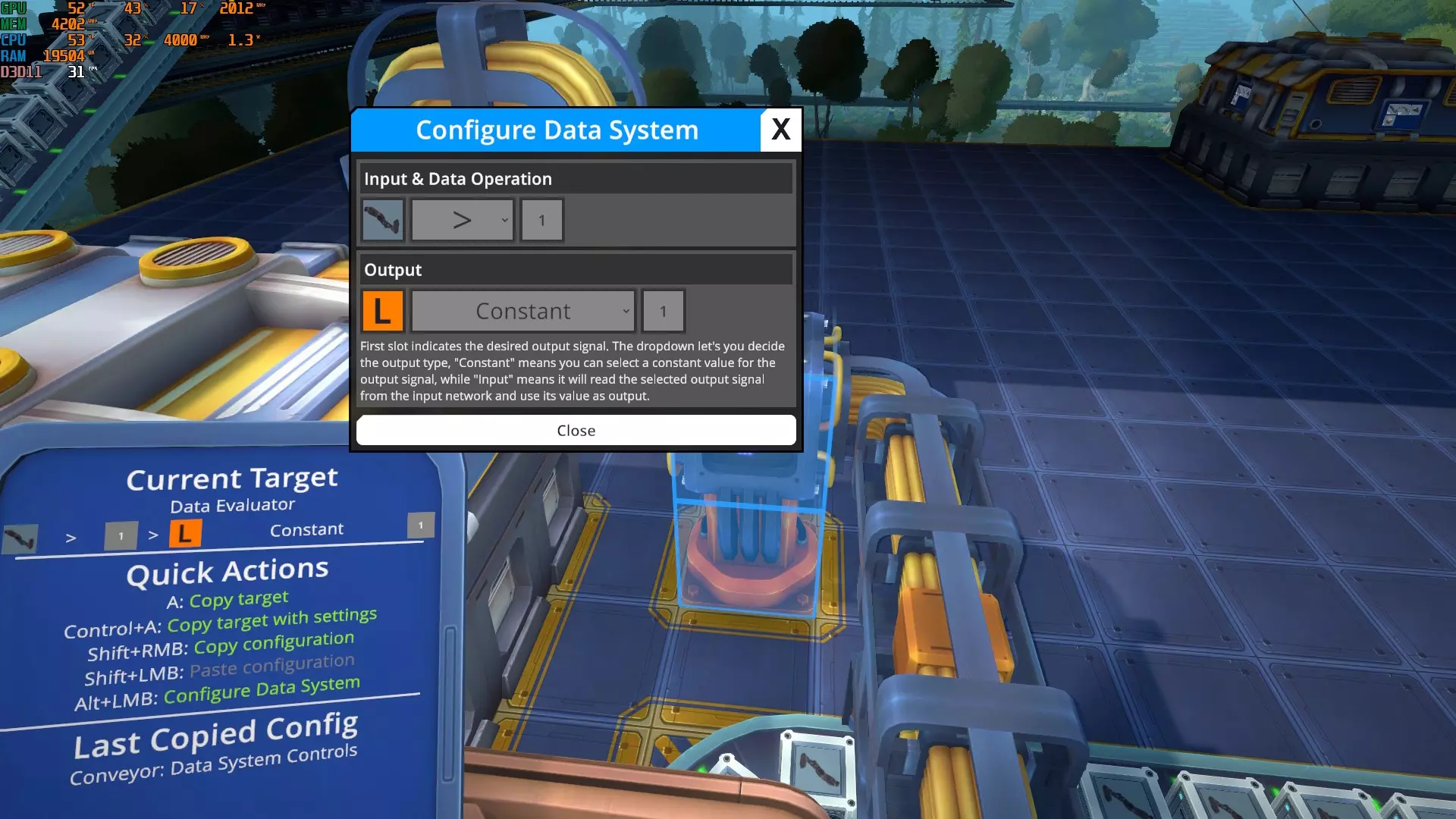Click orange L icon in Current Target panel
The height and width of the screenshot is (819, 1456).
(x=184, y=534)
